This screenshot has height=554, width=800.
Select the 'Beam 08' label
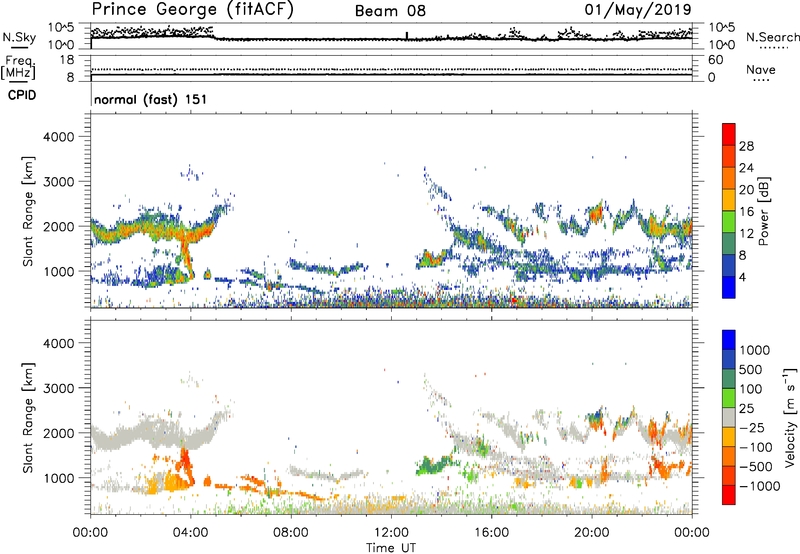pyautogui.click(x=390, y=11)
